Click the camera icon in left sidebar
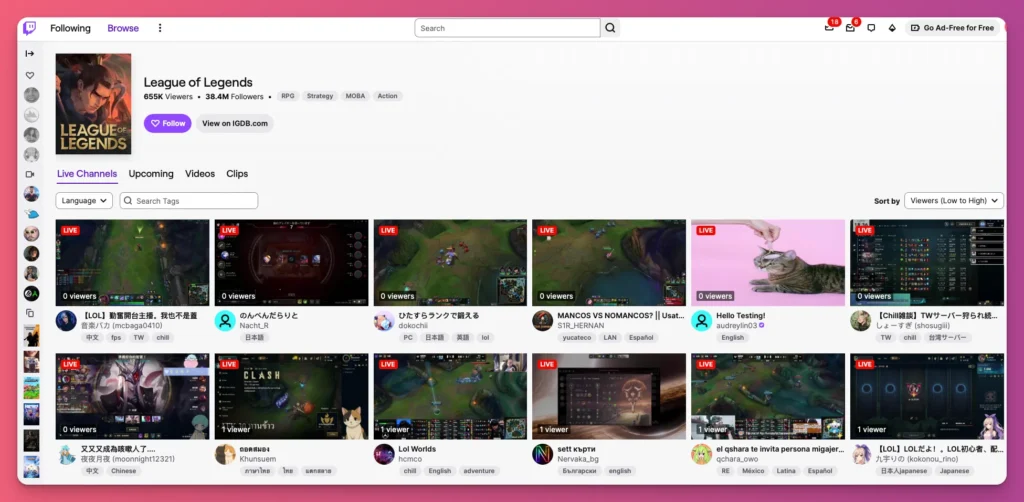 [x=30, y=174]
